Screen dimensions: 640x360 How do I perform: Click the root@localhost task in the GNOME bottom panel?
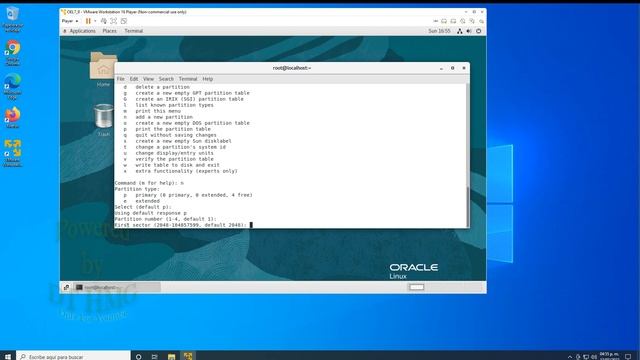[x=117, y=287]
